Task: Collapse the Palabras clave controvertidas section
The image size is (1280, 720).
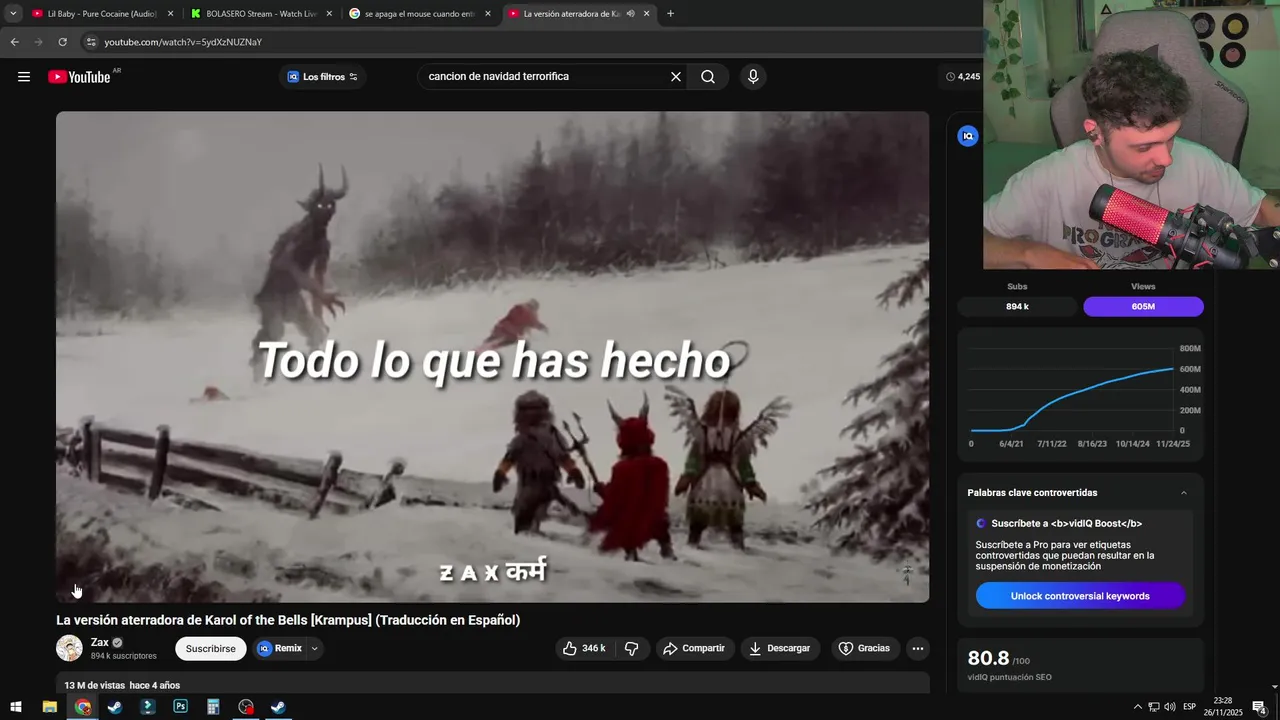Action: [x=1184, y=493]
